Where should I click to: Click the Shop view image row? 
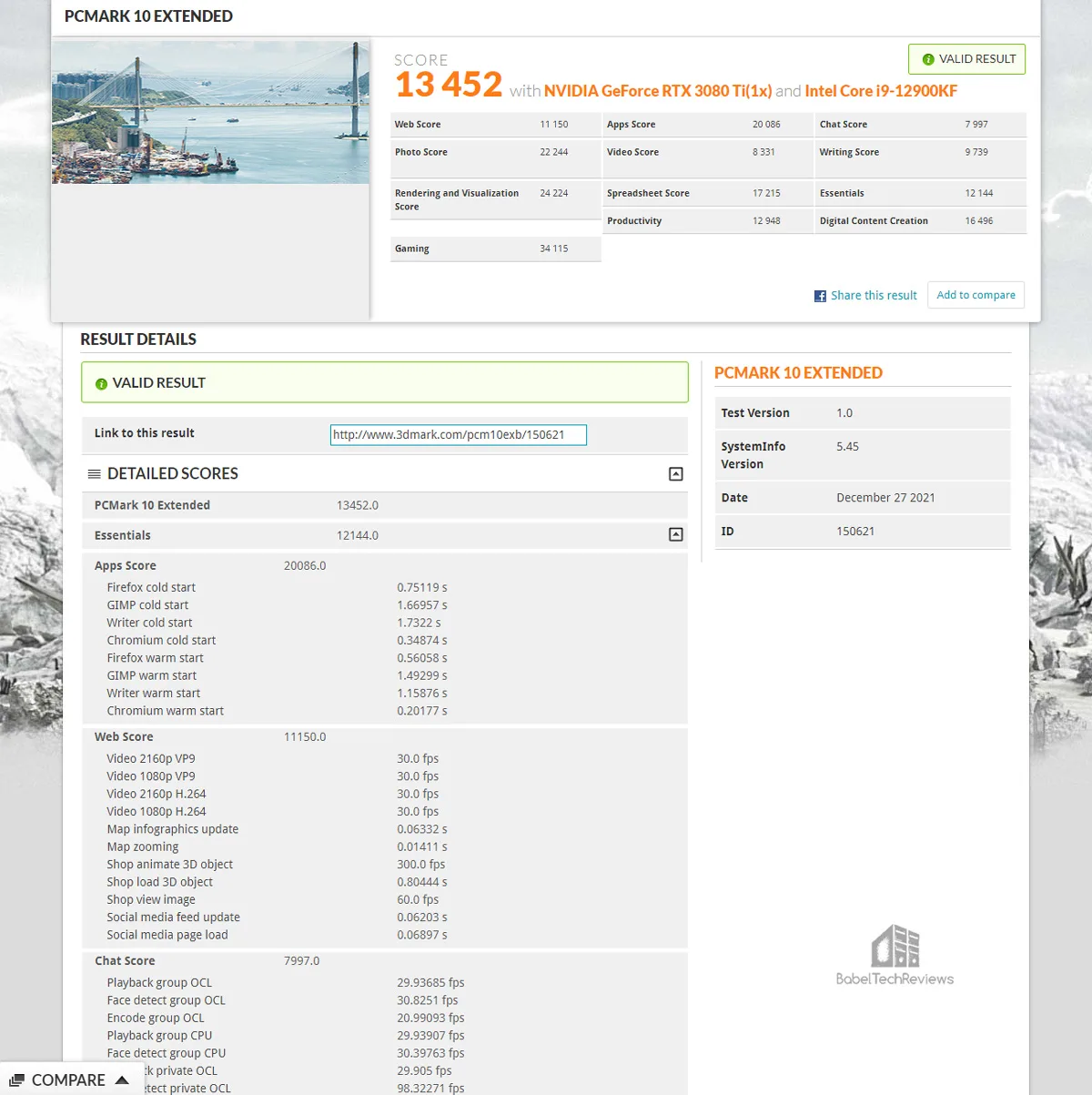pyautogui.click(x=385, y=899)
